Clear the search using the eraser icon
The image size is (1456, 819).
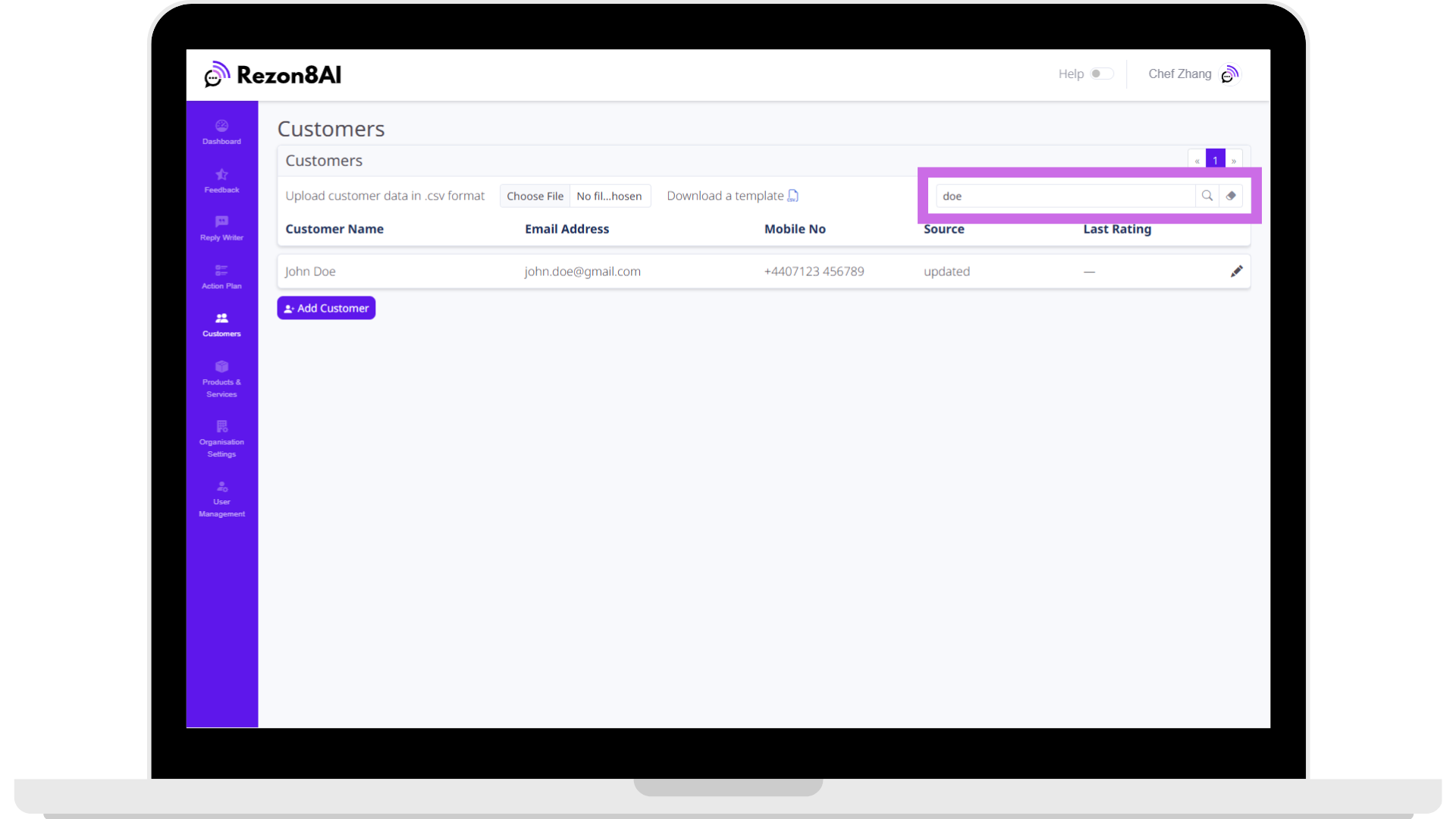coord(1232,196)
